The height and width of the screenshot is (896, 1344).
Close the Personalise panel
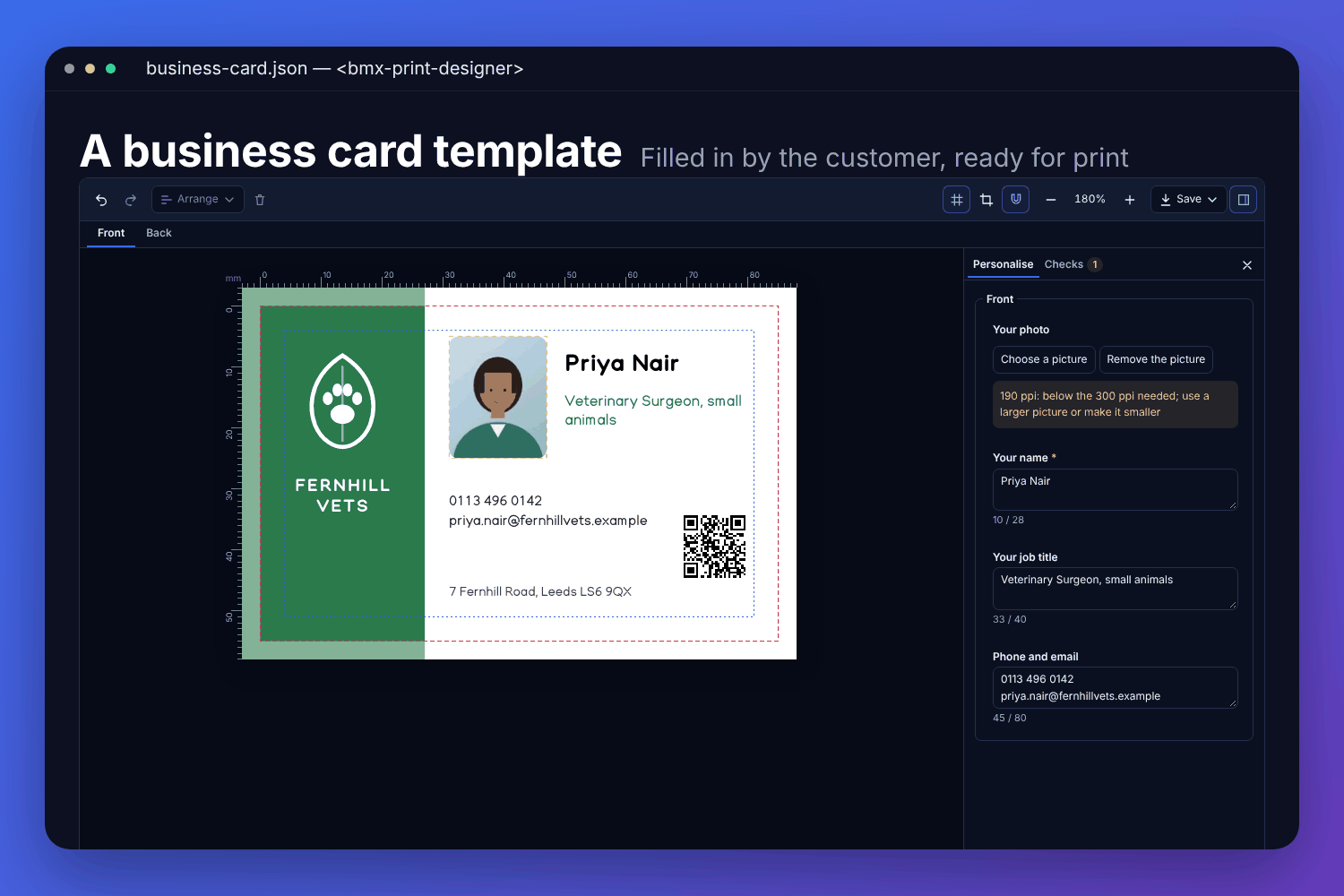[x=1247, y=265]
